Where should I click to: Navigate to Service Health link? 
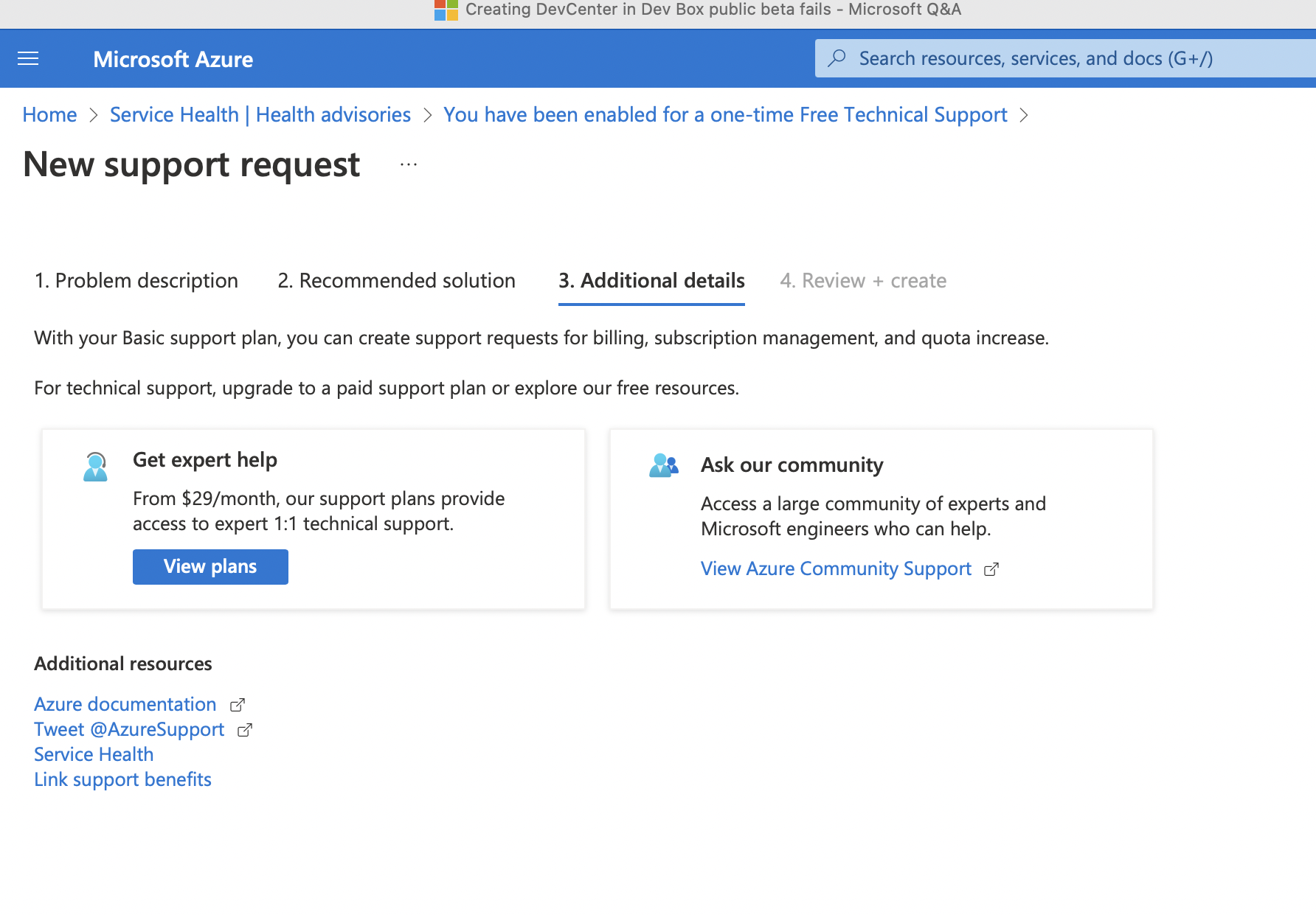point(93,754)
